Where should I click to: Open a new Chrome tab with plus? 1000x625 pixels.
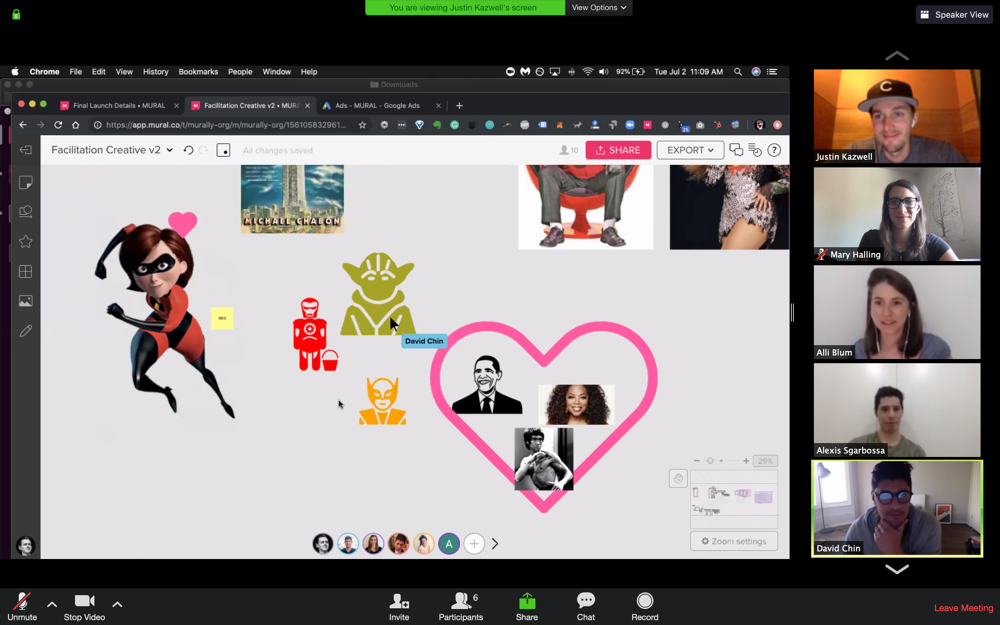pos(459,105)
